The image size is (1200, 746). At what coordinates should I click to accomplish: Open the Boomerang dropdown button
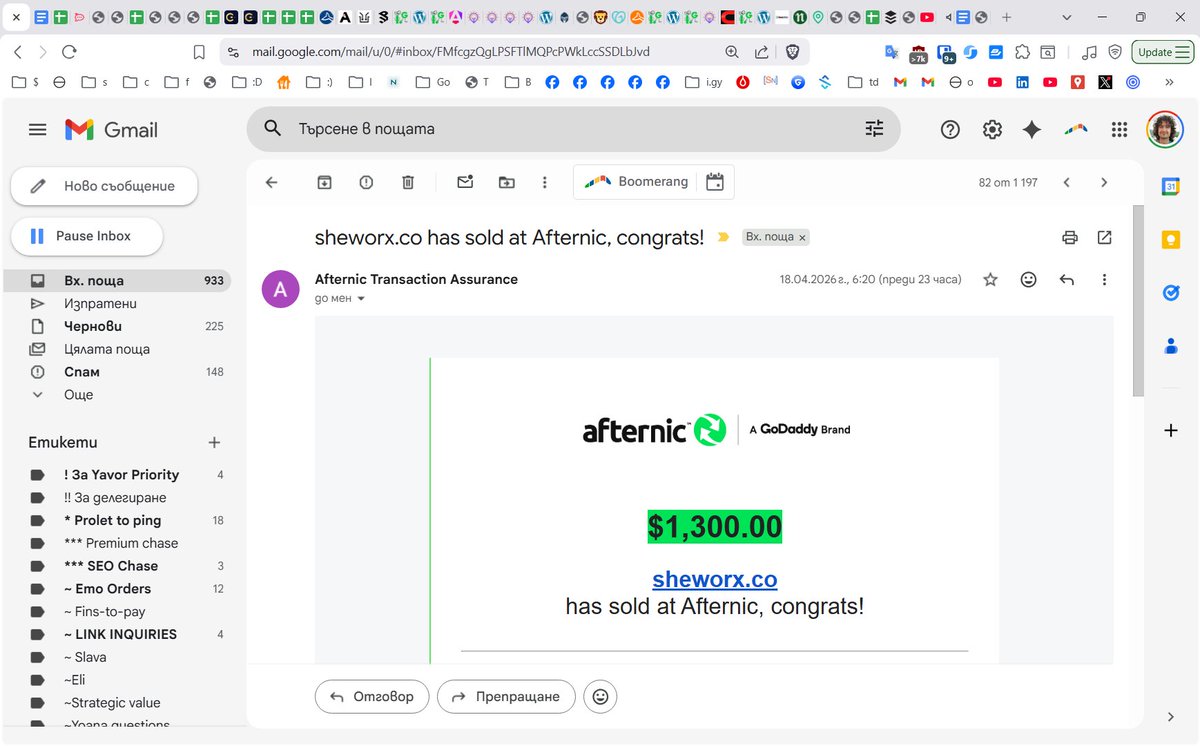tap(637, 182)
